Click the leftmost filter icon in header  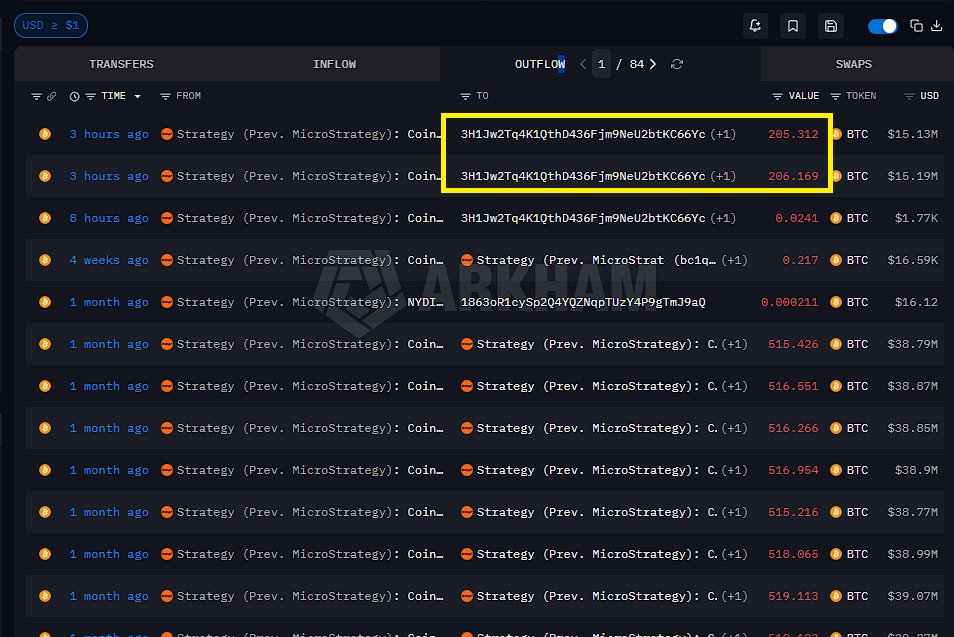37,96
